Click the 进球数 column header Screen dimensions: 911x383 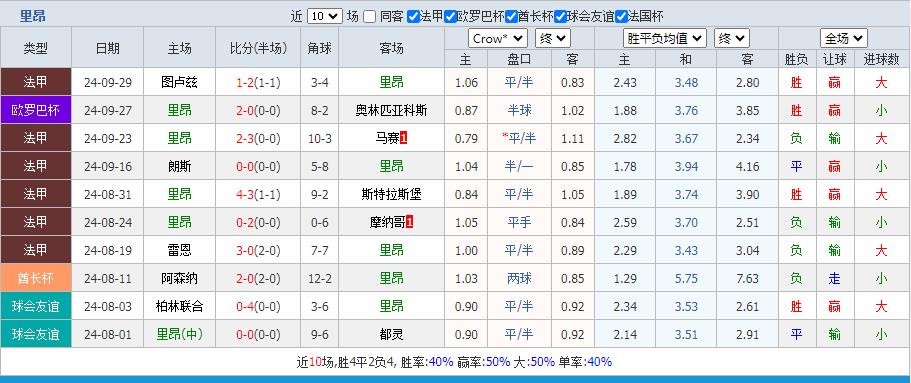click(x=881, y=59)
